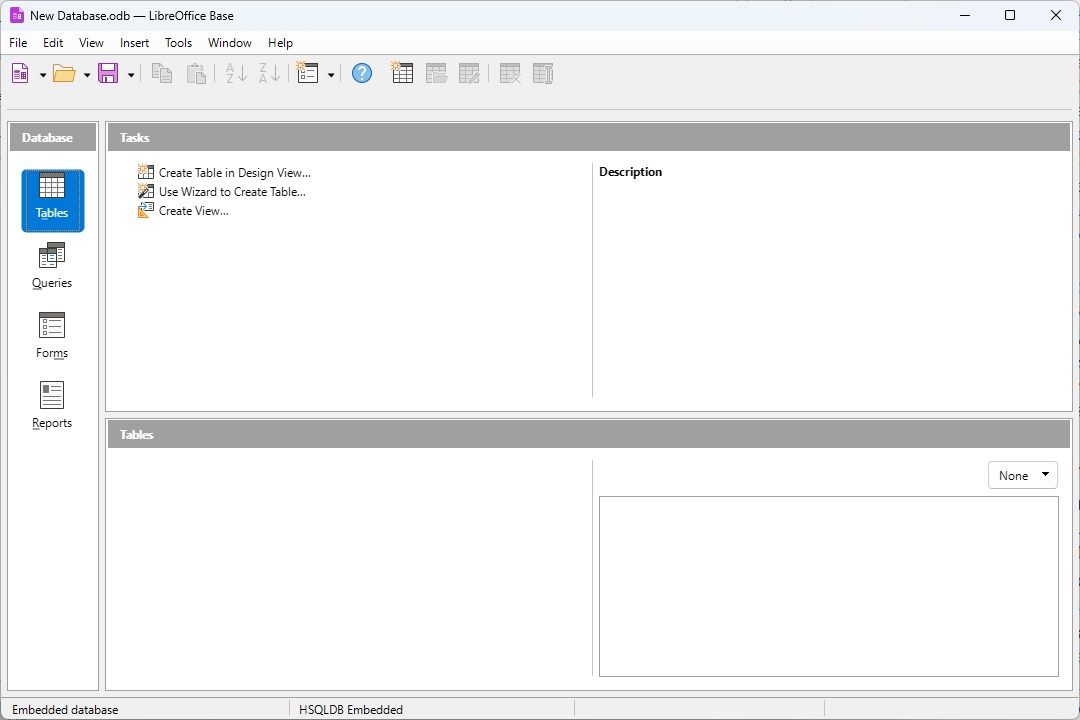Image resolution: width=1080 pixels, height=720 pixels.
Task: Open the Help menu
Action: 280,43
